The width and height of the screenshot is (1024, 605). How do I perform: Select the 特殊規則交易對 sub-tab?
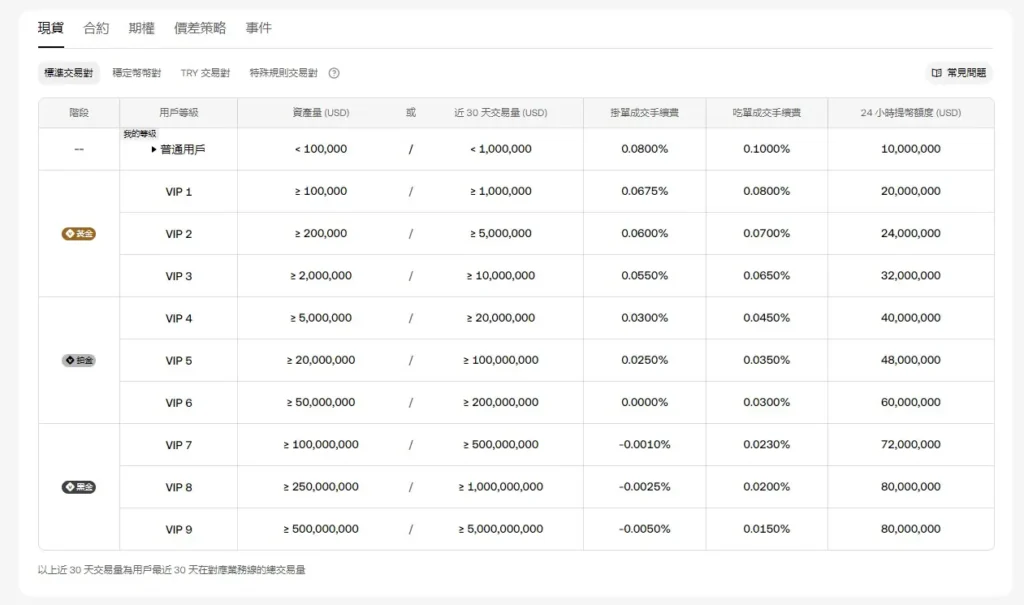(283, 73)
